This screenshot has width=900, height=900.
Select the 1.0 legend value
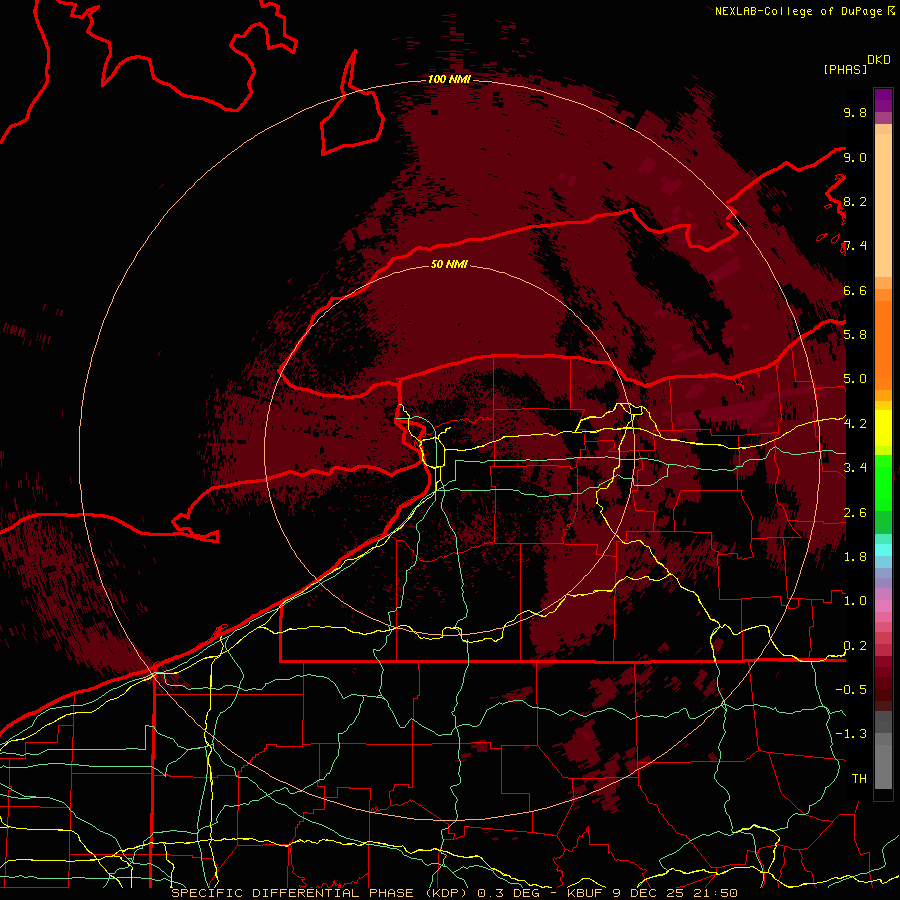(x=855, y=601)
